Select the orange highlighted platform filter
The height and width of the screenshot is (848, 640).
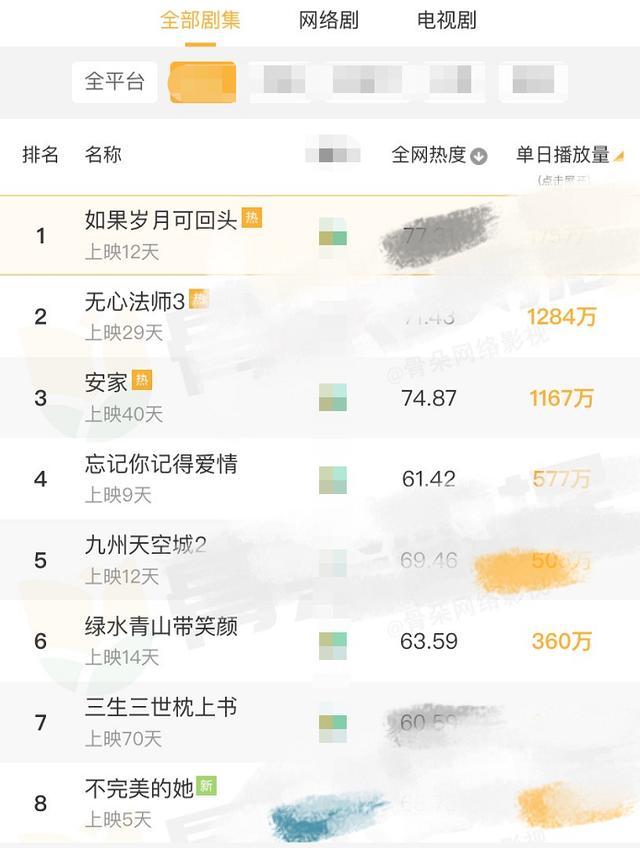[x=203, y=82]
